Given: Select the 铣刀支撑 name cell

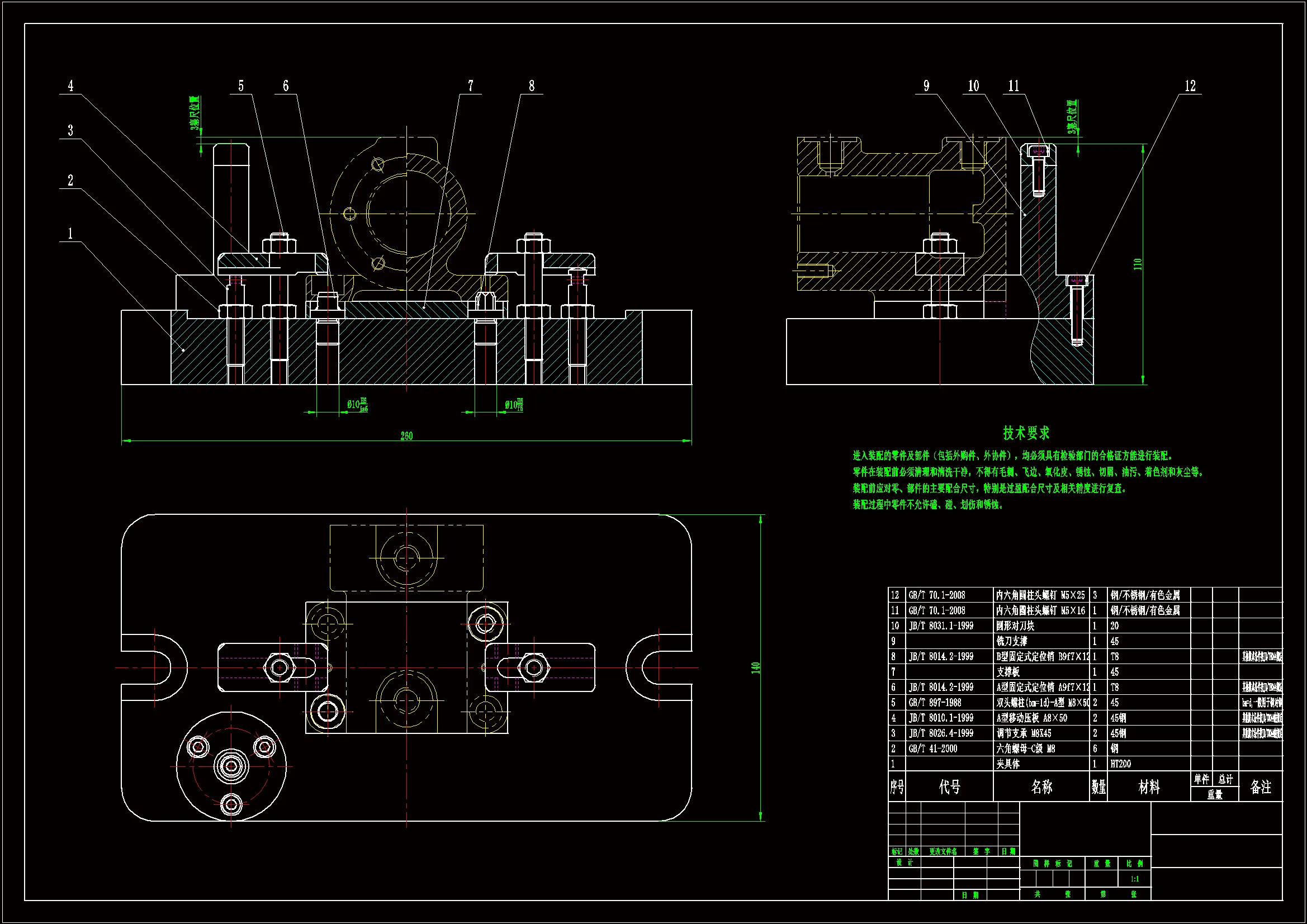Looking at the screenshot, I should (x=1012, y=641).
